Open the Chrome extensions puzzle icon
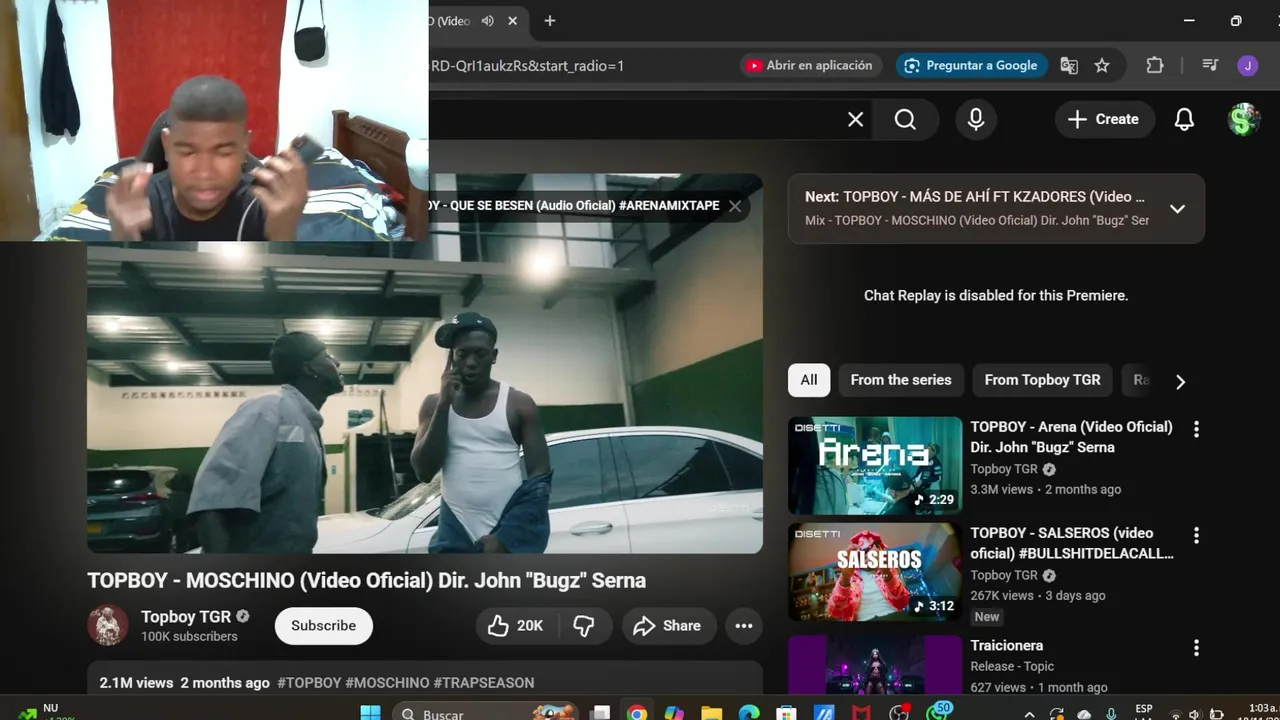 pyautogui.click(x=1155, y=65)
